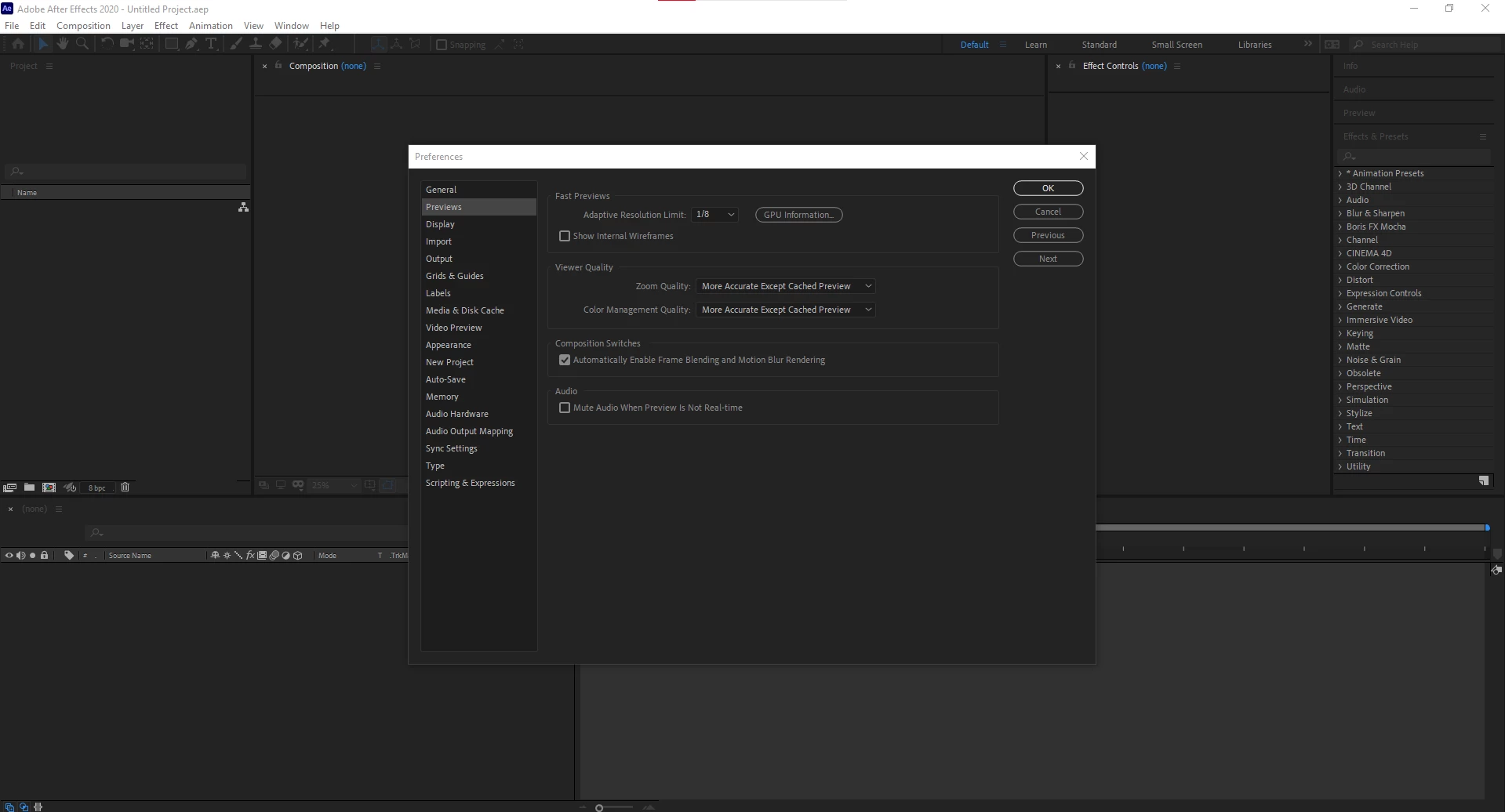Select the Zoom magnifier tool
This screenshot has height=812, width=1505.
coord(82,44)
